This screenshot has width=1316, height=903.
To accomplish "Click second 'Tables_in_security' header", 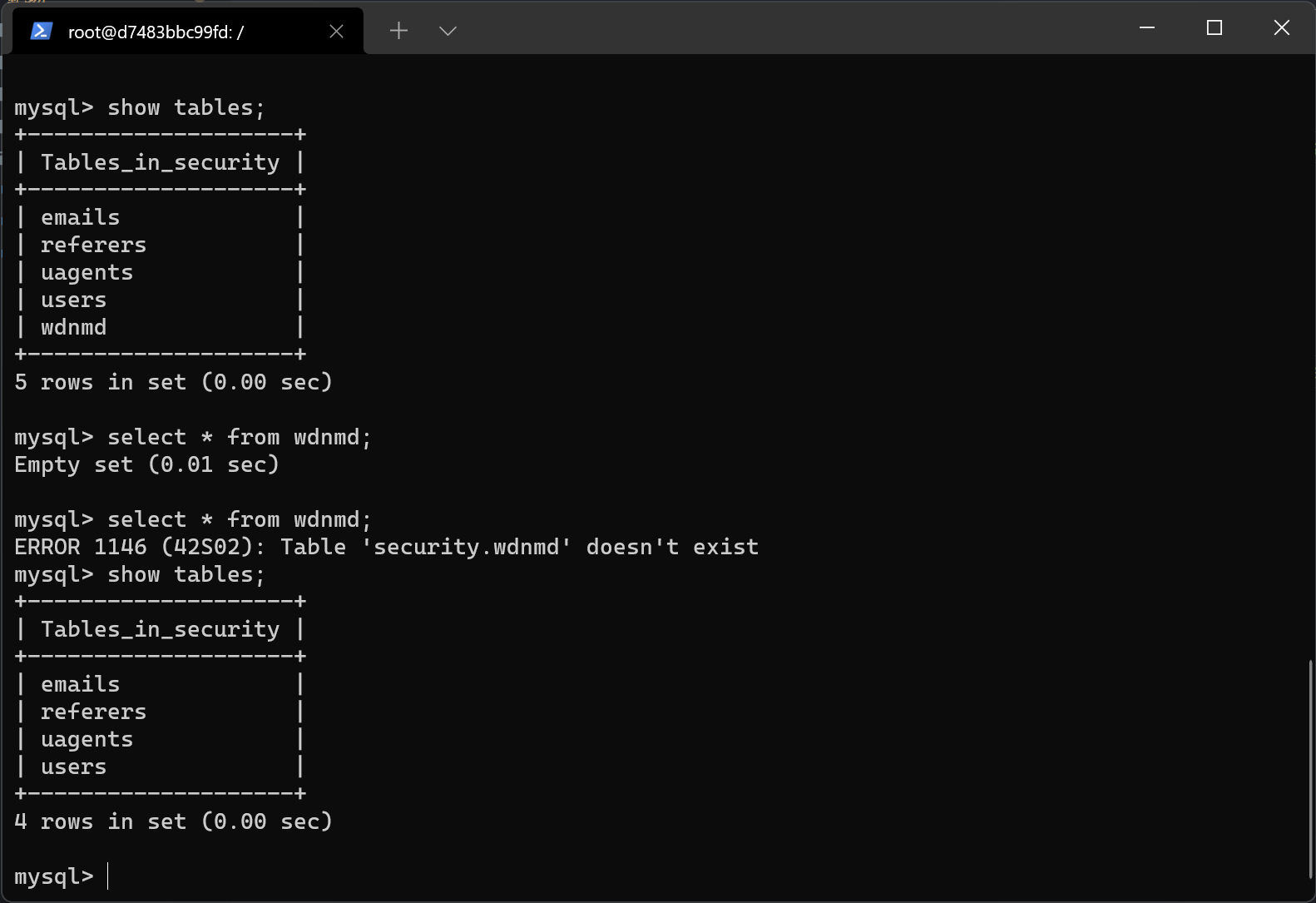I will click(x=161, y=630).
